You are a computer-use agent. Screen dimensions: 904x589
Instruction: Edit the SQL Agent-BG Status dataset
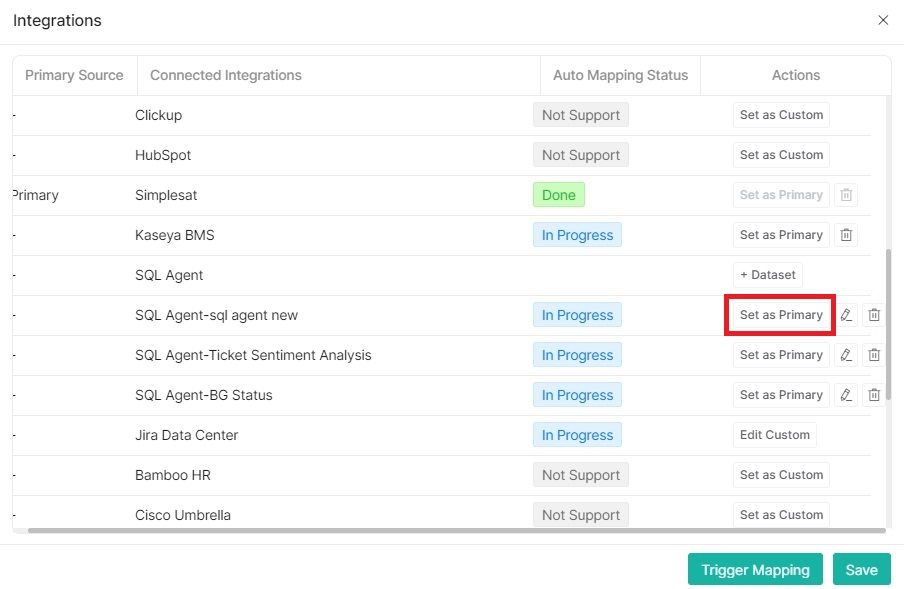[x=846, y=394]
